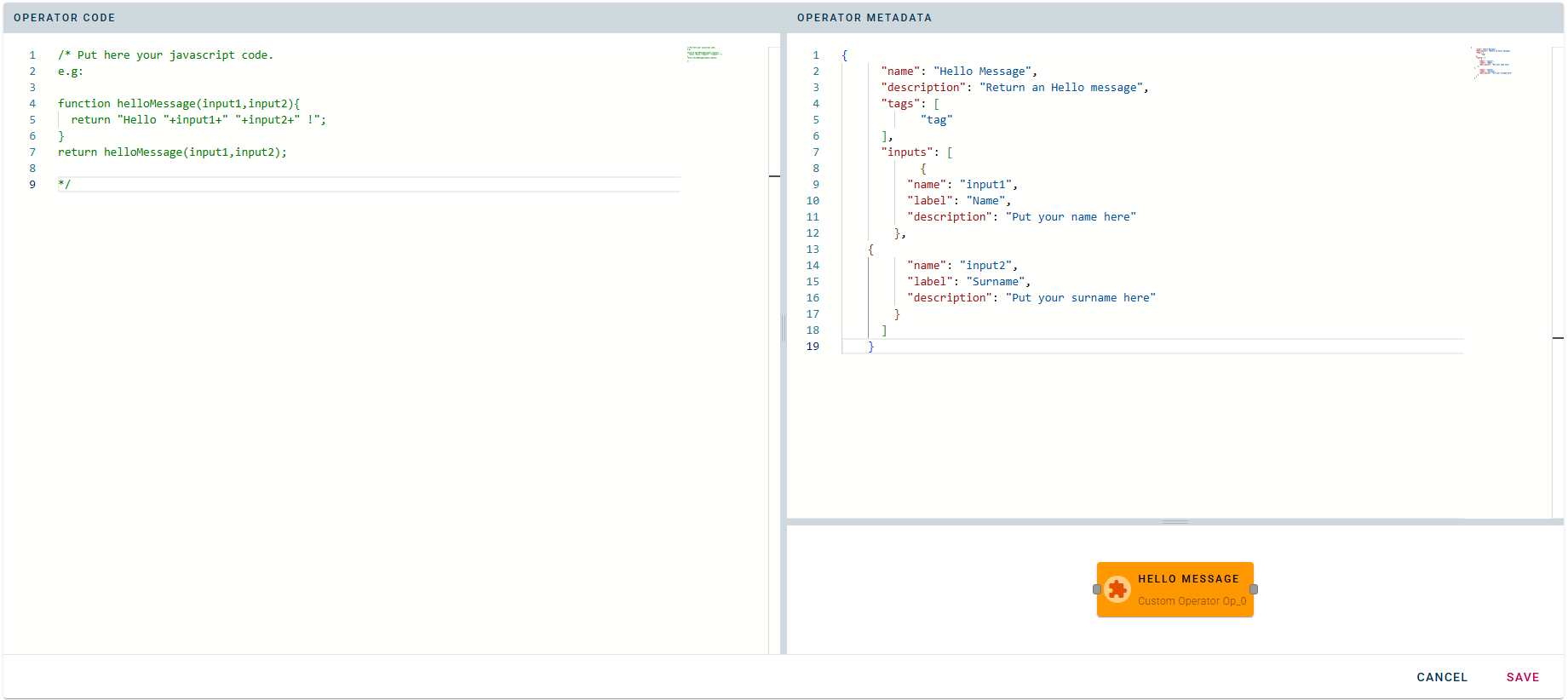Click line number 7 in the code editor gutter
1568x700 pixels.
(x=32, y=152)
